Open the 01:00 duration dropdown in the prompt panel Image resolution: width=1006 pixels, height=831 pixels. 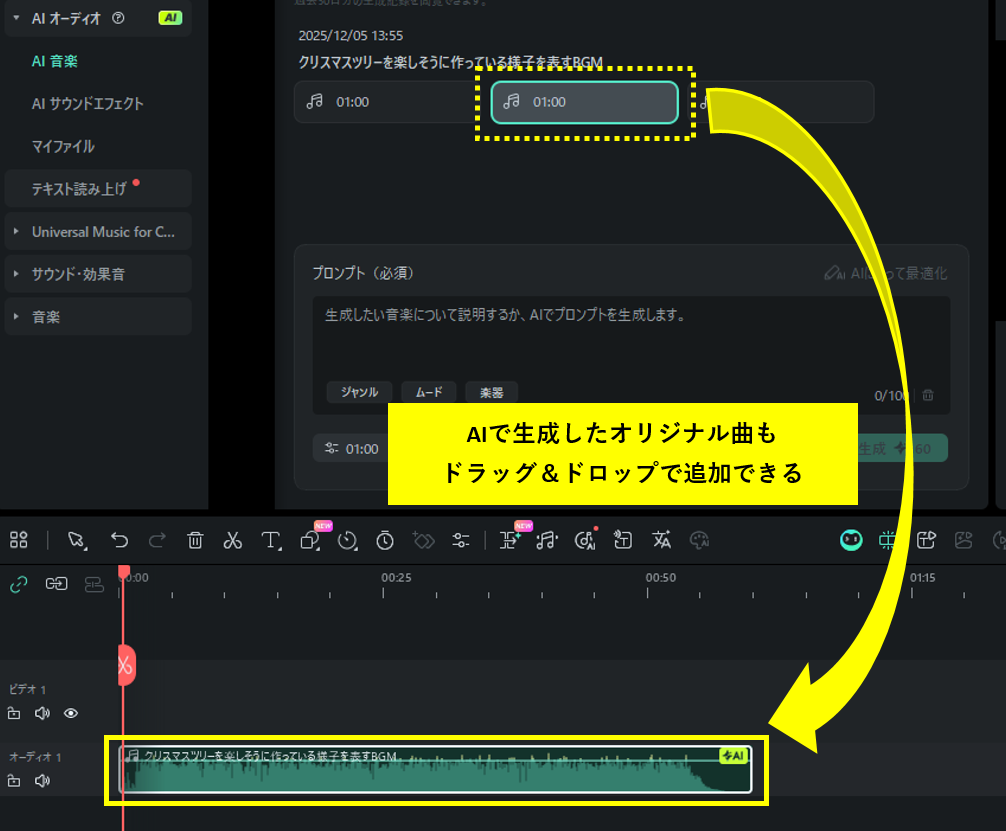click(x=349, y=448)
